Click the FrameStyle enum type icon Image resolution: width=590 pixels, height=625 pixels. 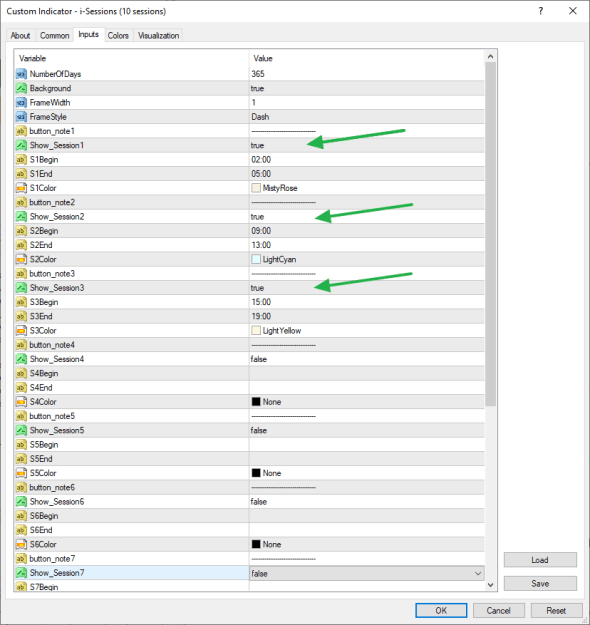21,117
